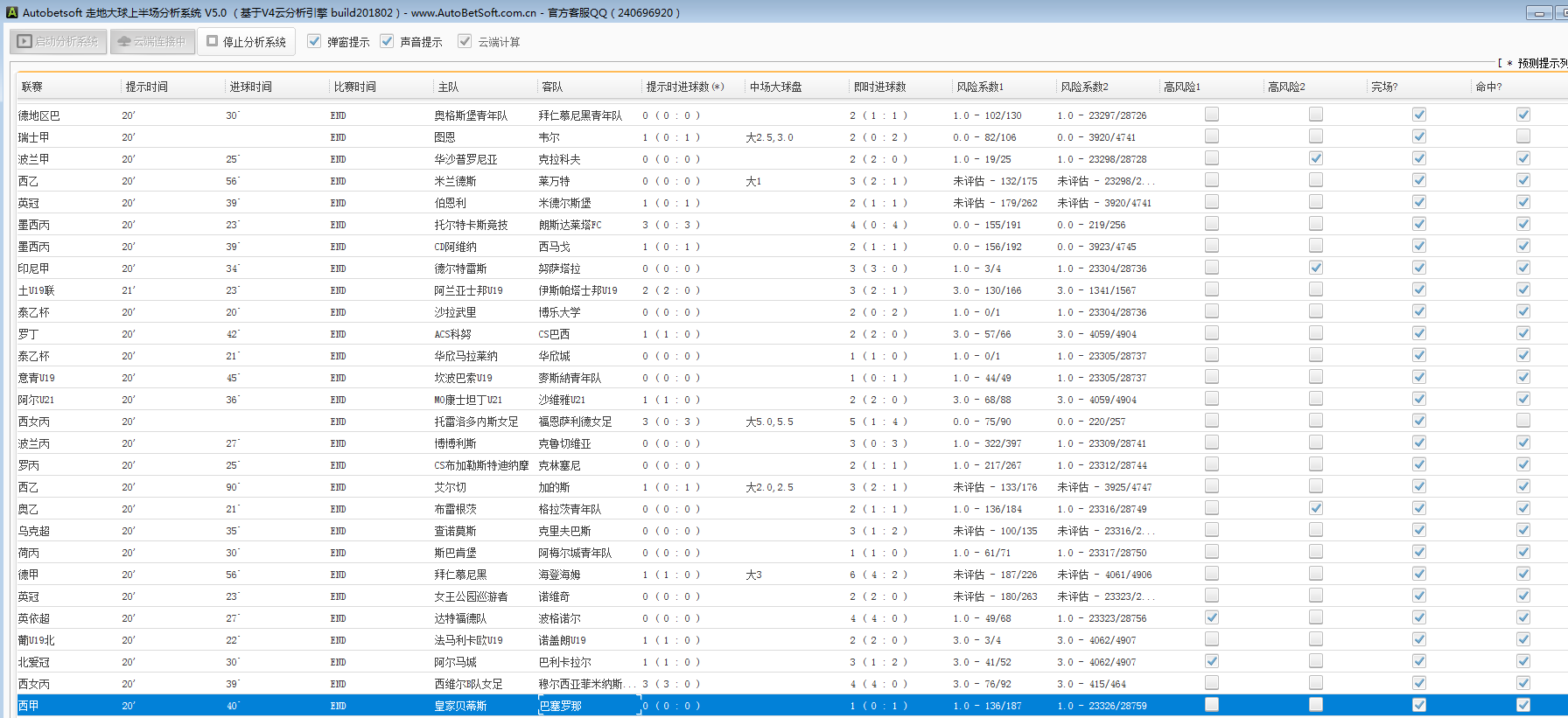
Task: Click the away team cell 巴塞罗那
Action: (560, 706)
